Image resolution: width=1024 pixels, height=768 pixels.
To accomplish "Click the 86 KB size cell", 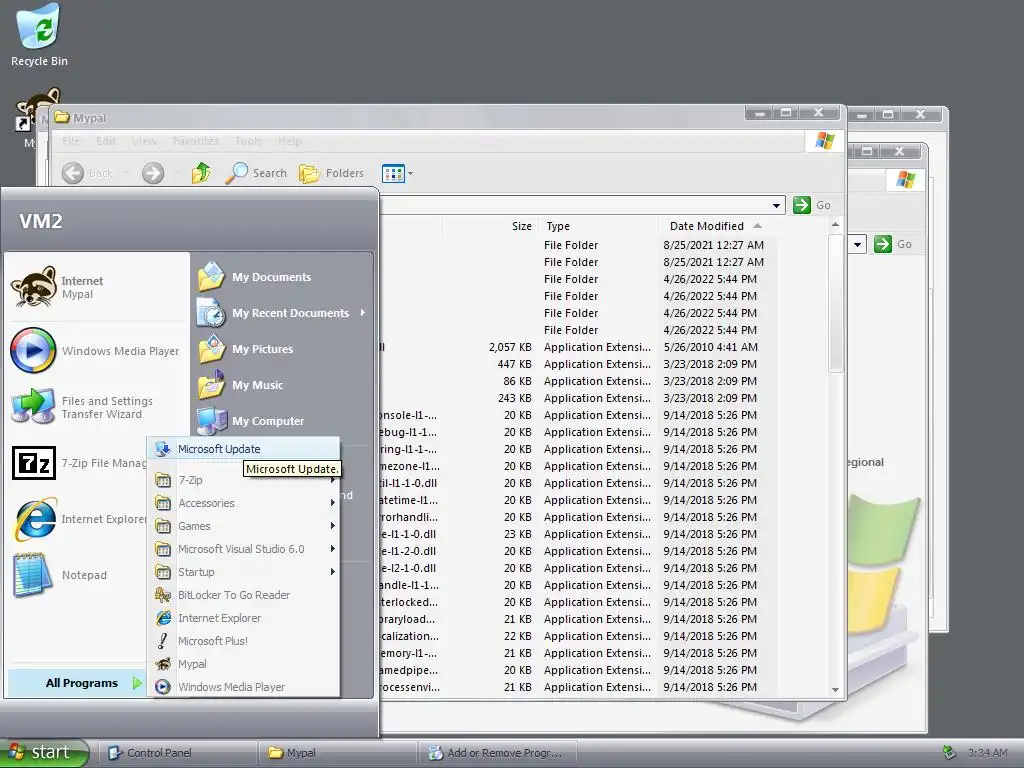I will [517, 381].
